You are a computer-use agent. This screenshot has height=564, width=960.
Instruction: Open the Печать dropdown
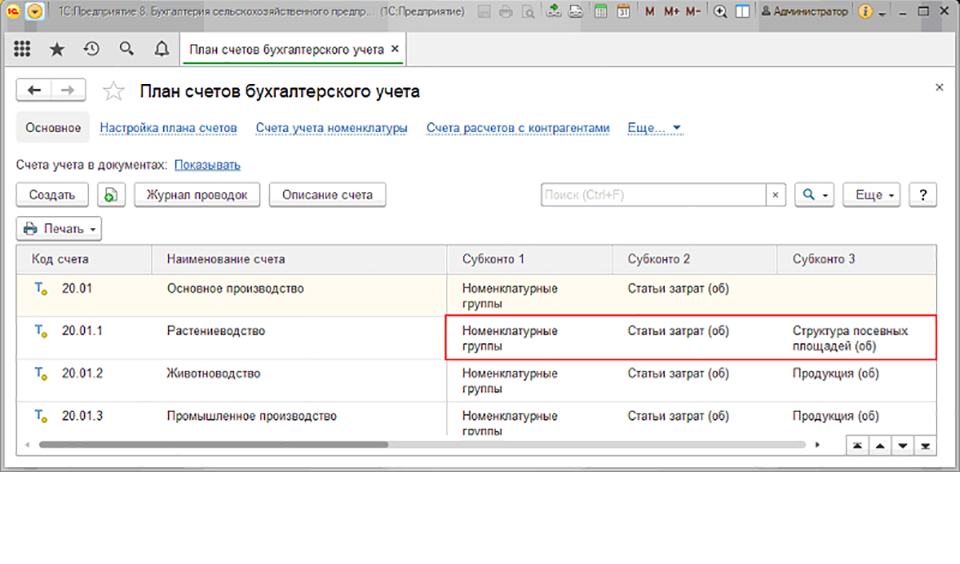[x=60, y=229]
